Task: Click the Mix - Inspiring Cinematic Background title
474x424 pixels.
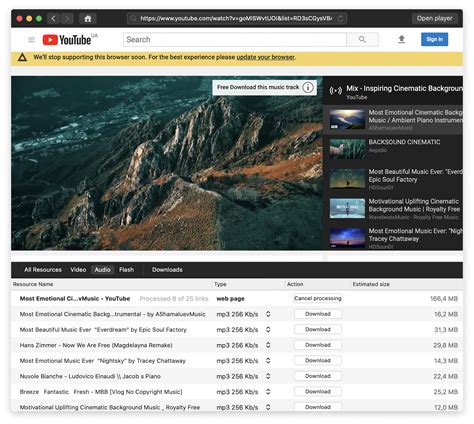Action: (x=404, y=88)
